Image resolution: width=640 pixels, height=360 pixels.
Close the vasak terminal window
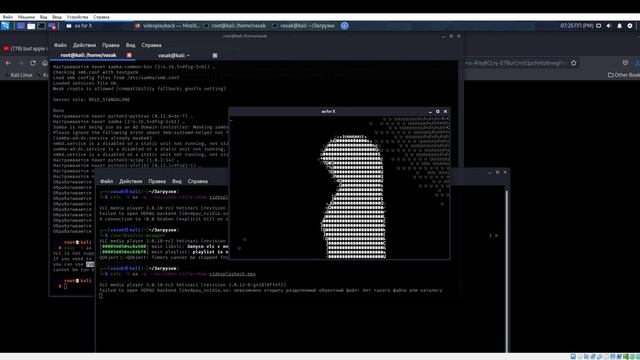505,172
